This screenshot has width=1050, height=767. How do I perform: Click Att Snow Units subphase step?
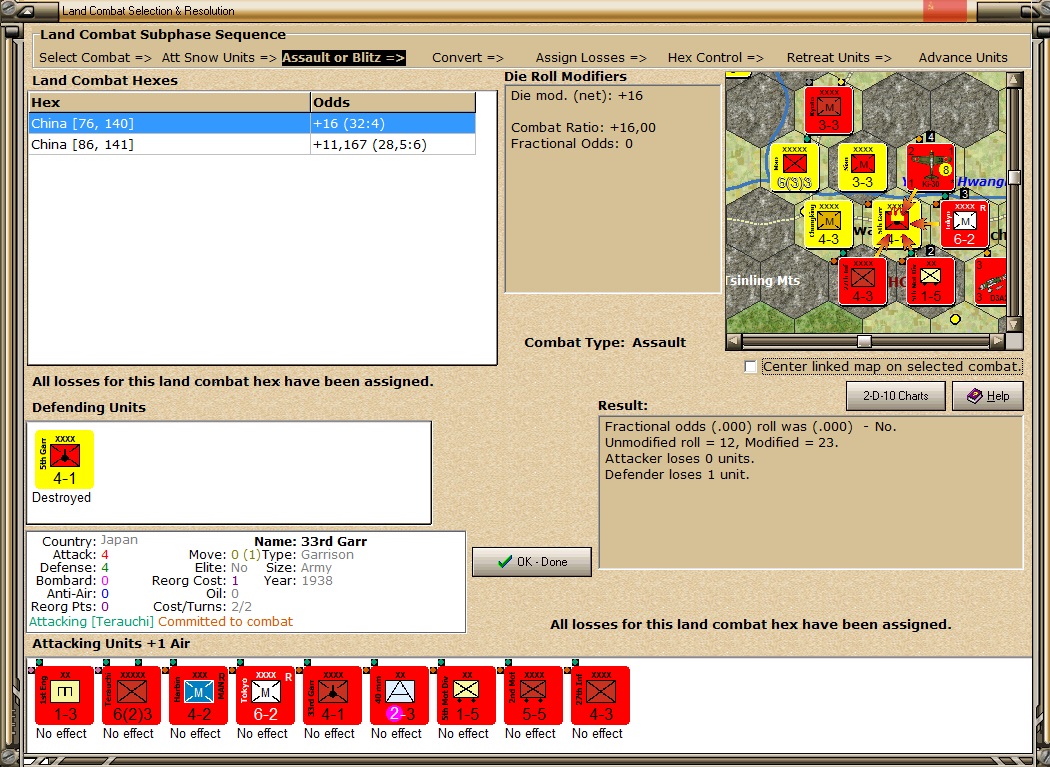click(219, 58)
